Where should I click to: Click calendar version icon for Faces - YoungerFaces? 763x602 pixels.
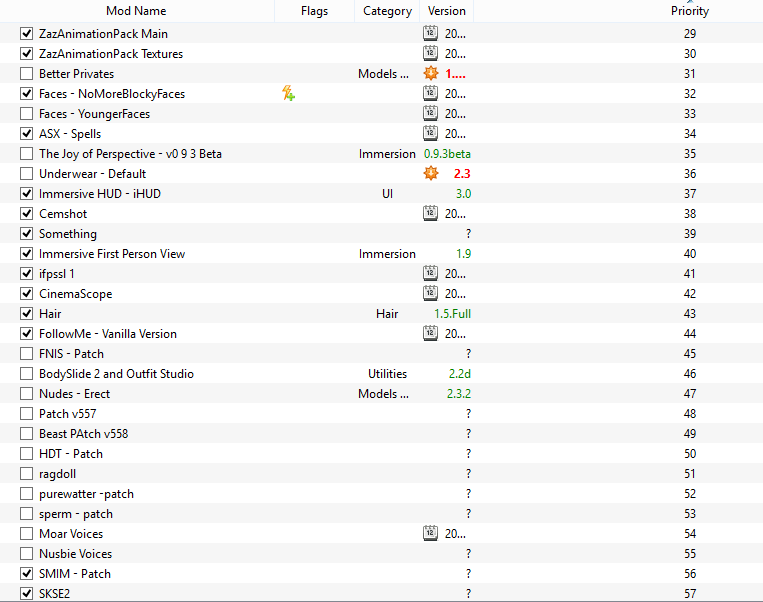pyautogui.click(x=430, y=113)
